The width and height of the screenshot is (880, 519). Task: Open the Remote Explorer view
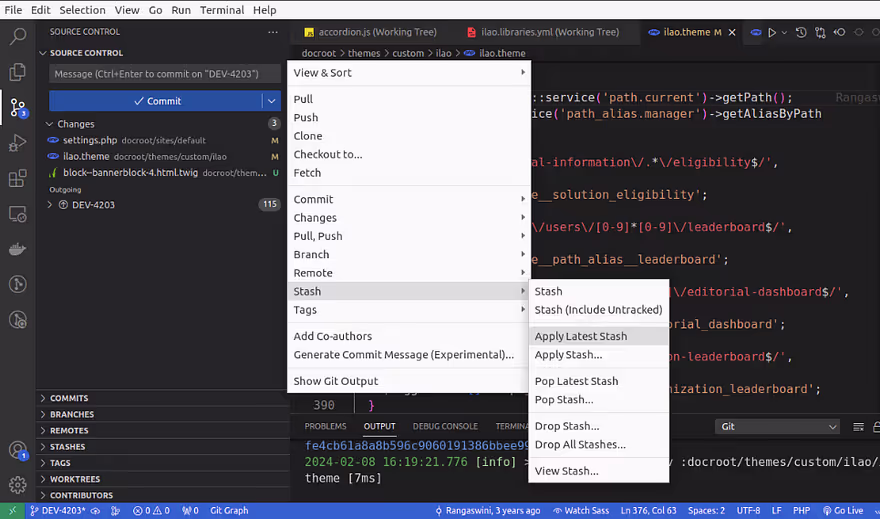point(17,214)
